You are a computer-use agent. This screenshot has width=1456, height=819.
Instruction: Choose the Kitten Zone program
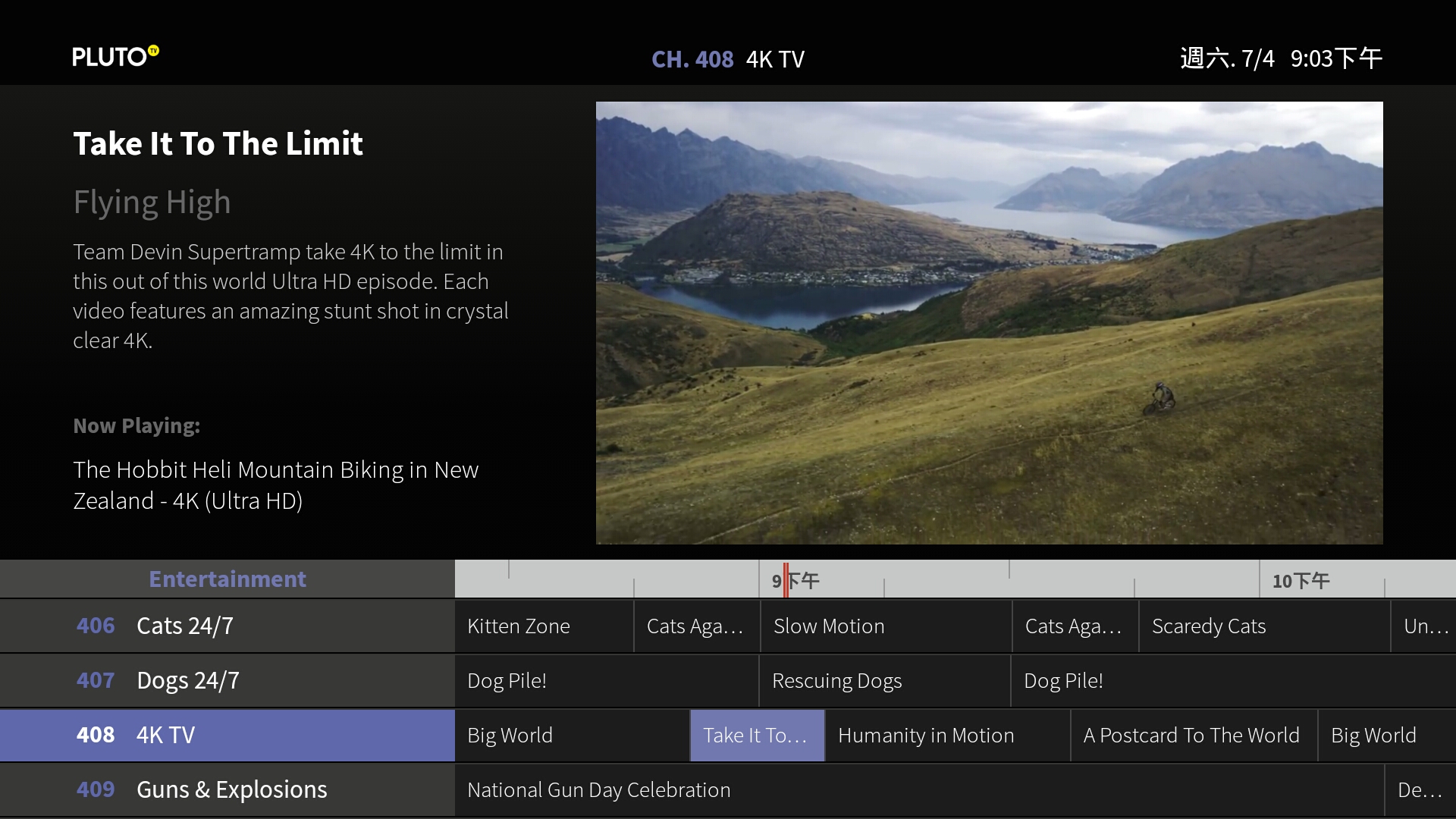[x=544, y=626]
